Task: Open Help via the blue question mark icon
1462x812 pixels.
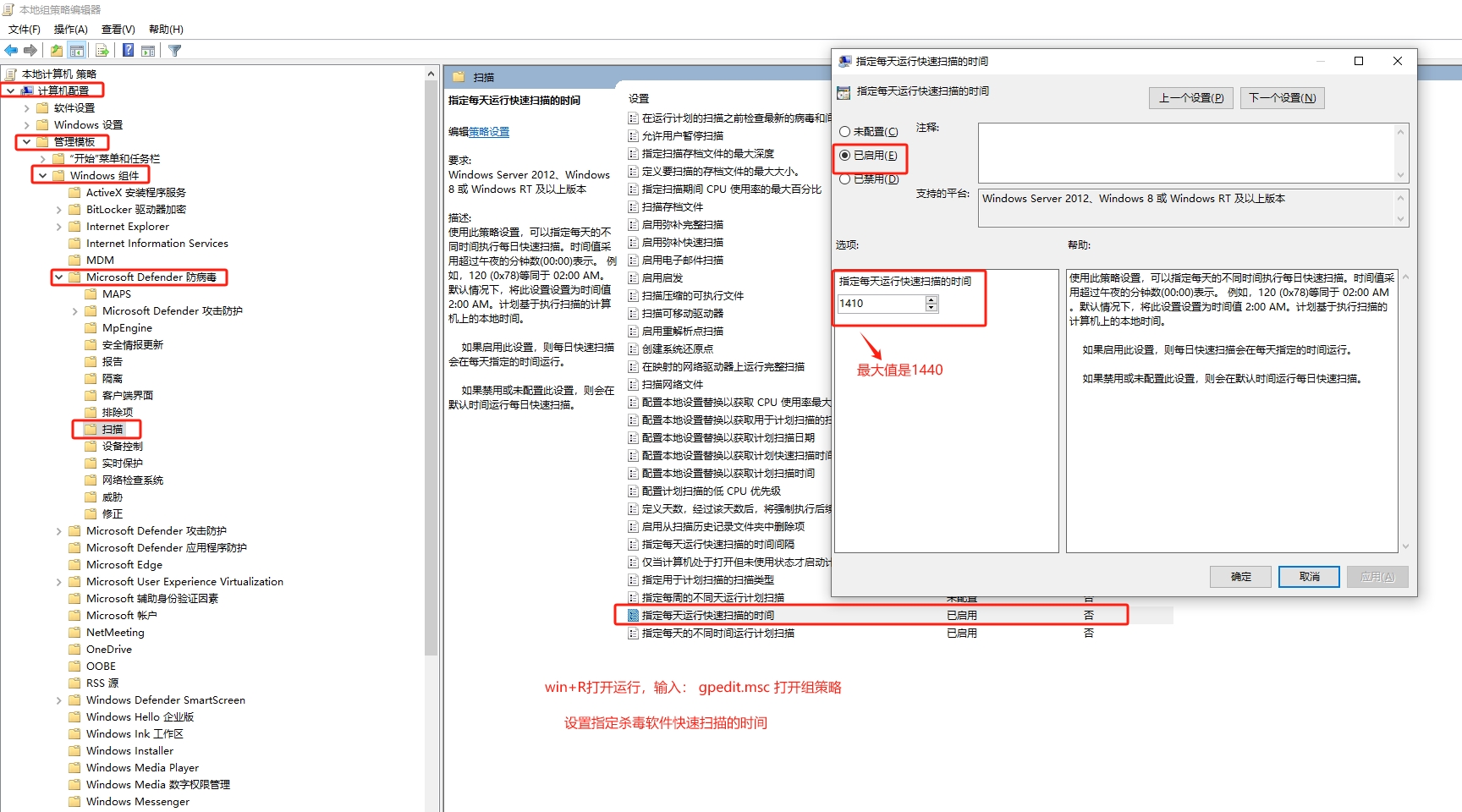Action: [x=128, y=51]
